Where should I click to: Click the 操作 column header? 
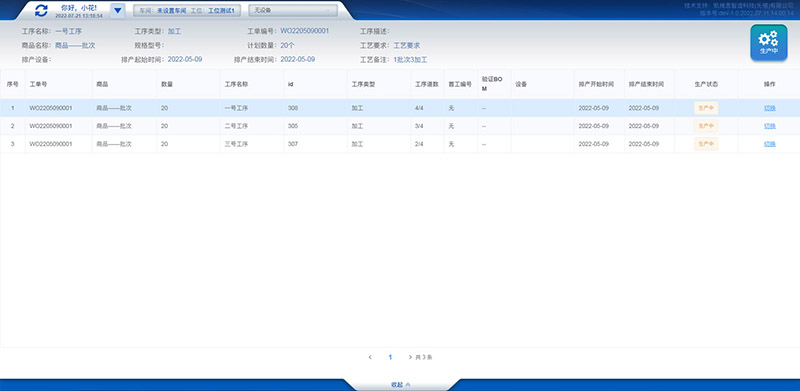pos(769,84)
